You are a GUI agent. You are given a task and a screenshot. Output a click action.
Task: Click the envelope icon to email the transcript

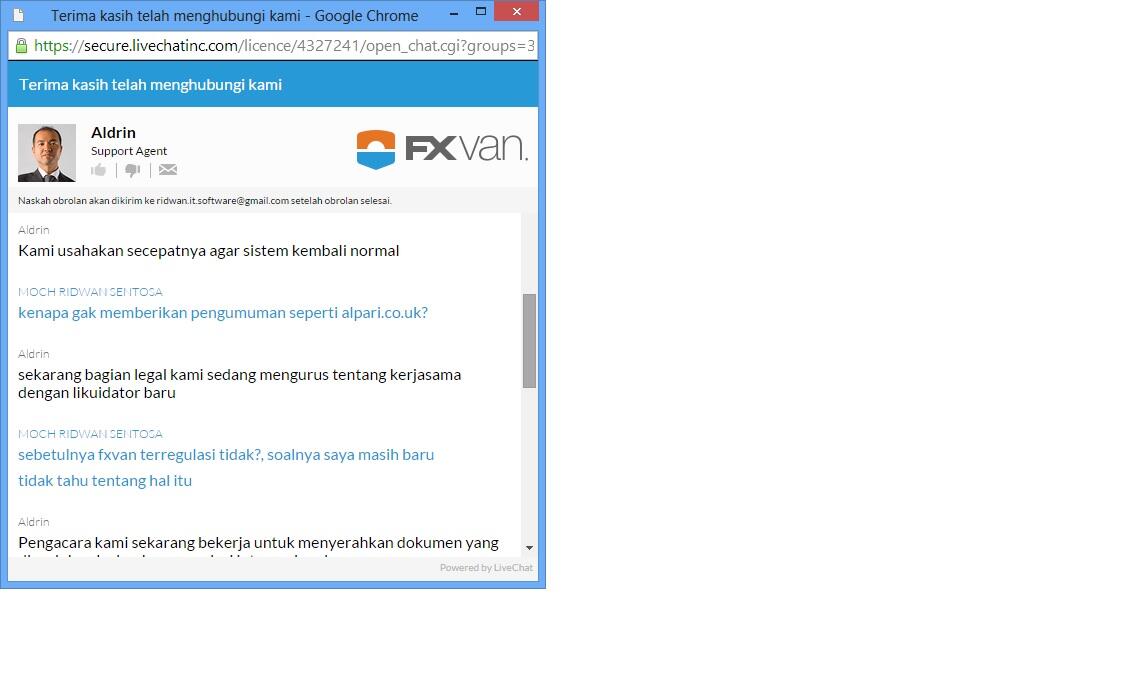coord(168,169)
